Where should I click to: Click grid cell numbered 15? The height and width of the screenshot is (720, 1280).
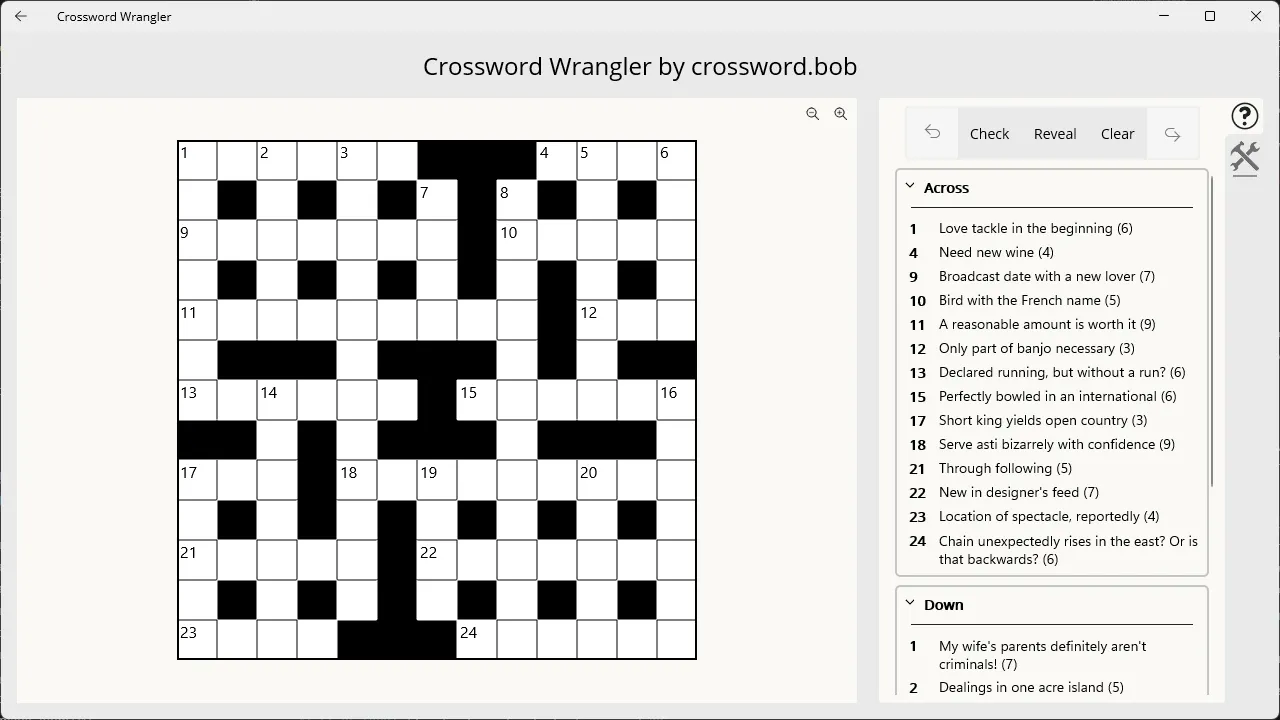coord(477,401)
